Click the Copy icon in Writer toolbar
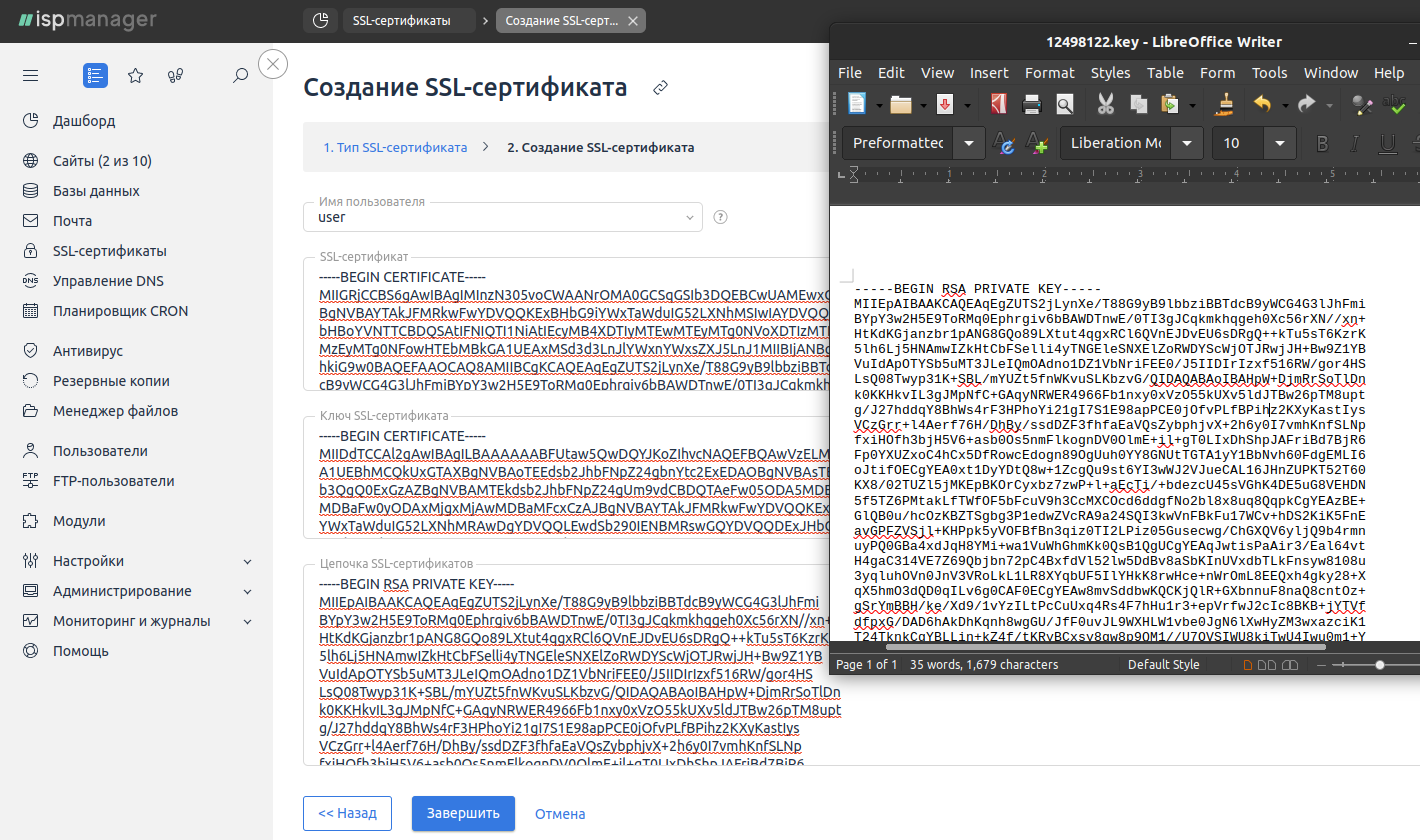 1138,103
